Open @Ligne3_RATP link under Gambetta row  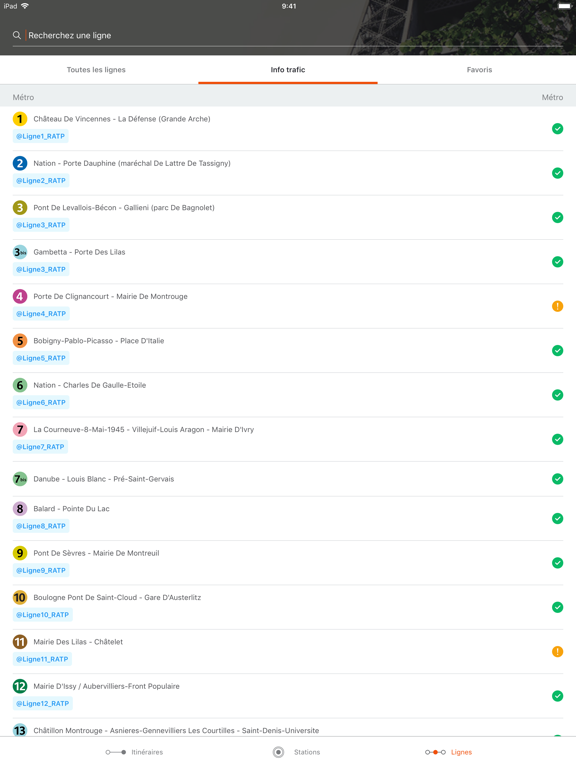pyautogui.click(x=41, y=269)
